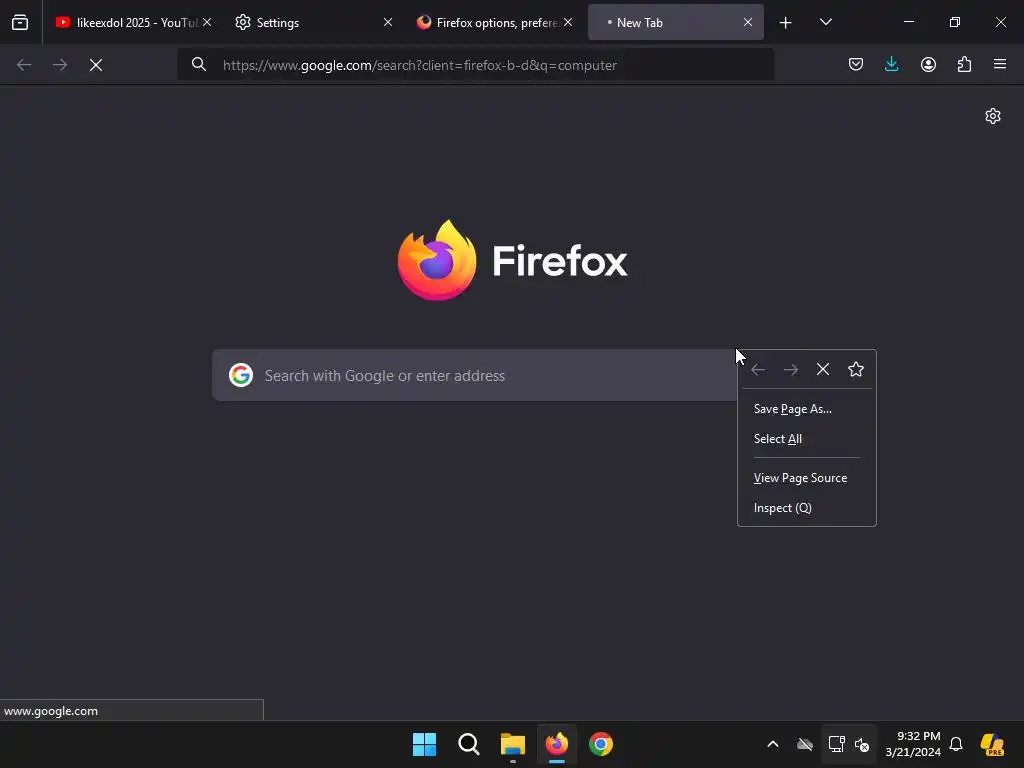Click Stop in the context menu
Image resolution: width=1024 pixels, height=768 pixels.
point(823,370)
